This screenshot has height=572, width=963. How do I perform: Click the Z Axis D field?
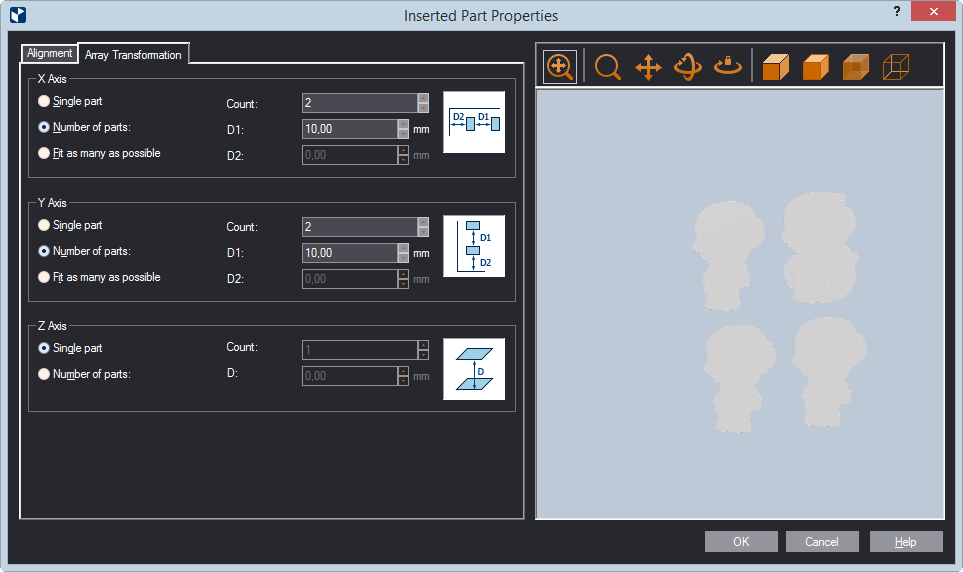[x=351, y=375]
